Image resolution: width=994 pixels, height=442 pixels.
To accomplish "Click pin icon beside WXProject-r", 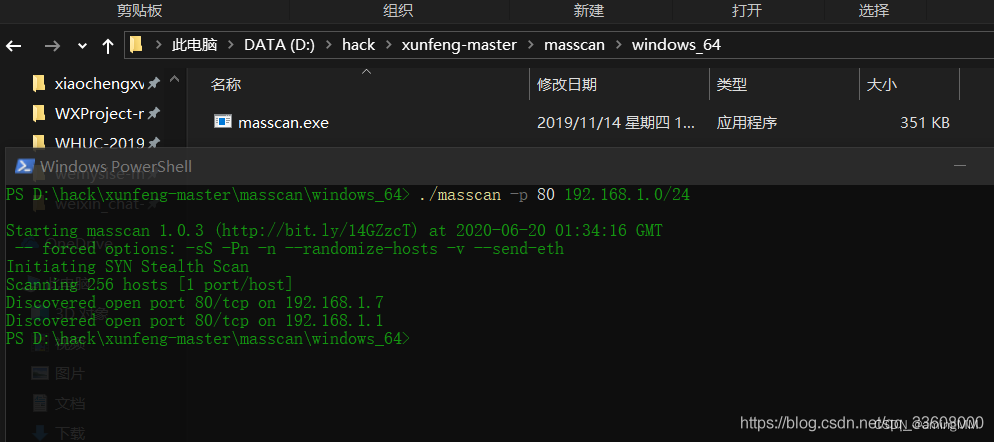I will pyautogui.click(x=153, y=114).
